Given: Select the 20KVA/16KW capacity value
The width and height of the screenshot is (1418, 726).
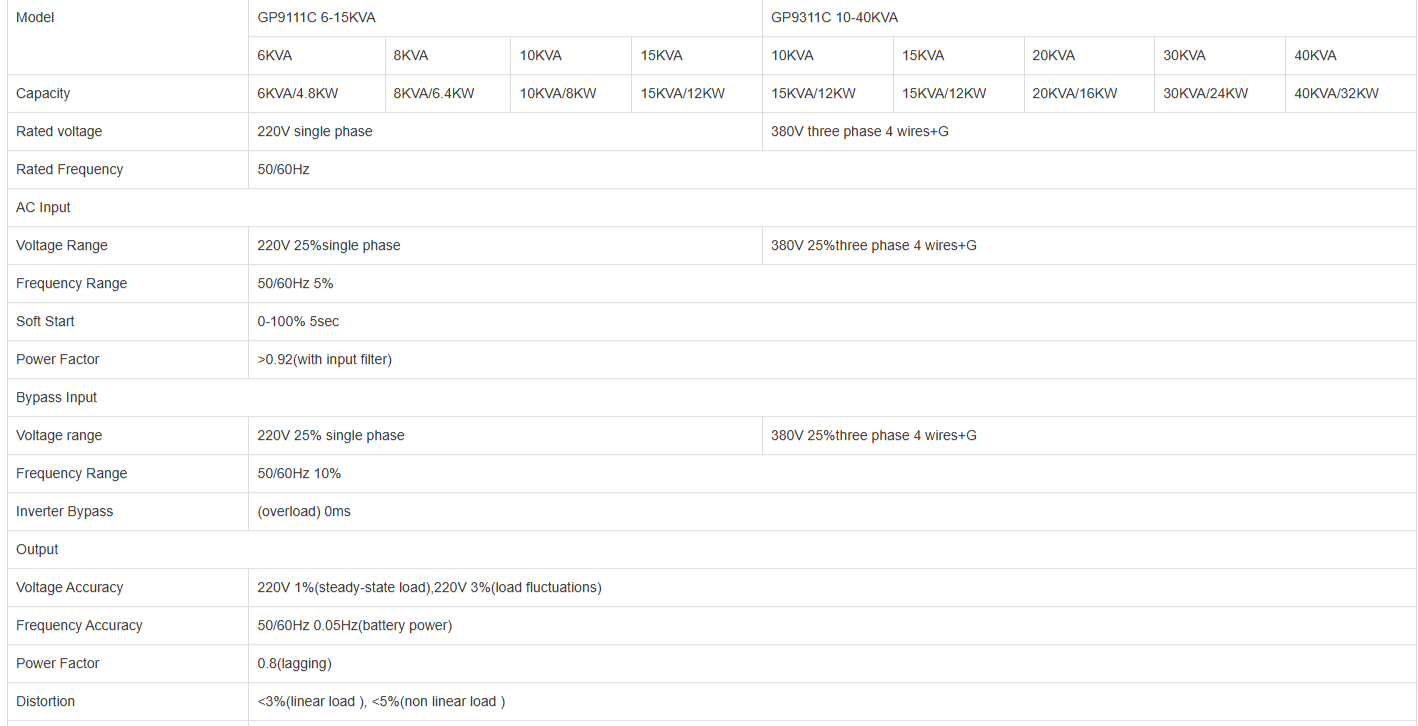Looking at the screenshot, I should [x=1075, y=94].
